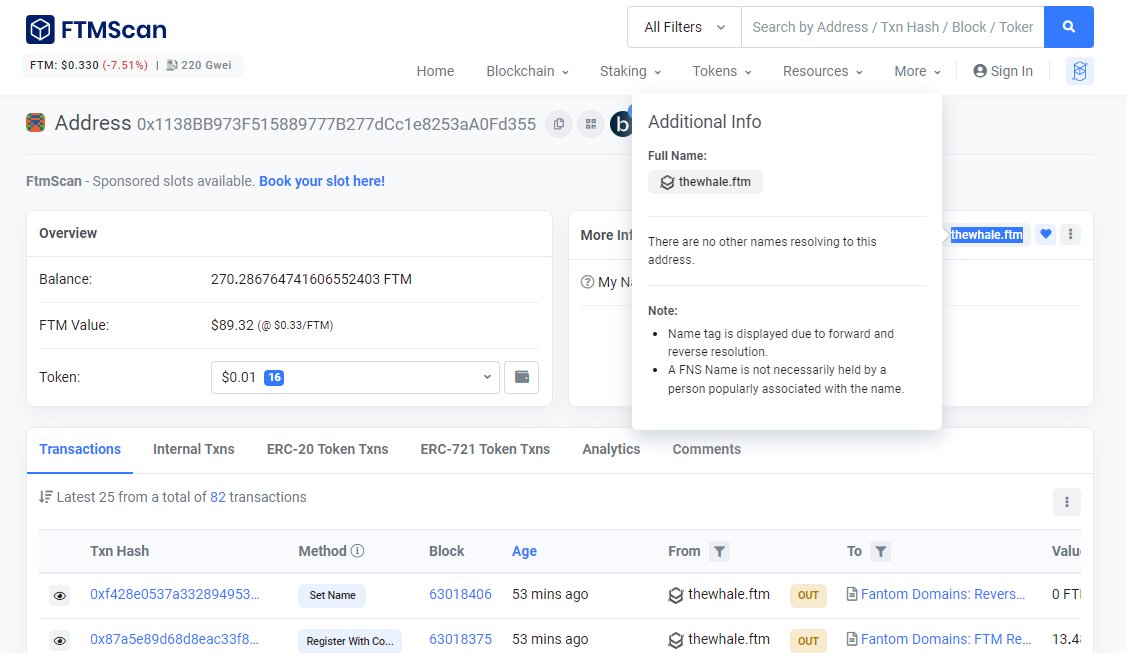Preview the 0xf428e0537a transaction with eye icon
Screen dimensions: 1127x653
click(x=60, y=596)
